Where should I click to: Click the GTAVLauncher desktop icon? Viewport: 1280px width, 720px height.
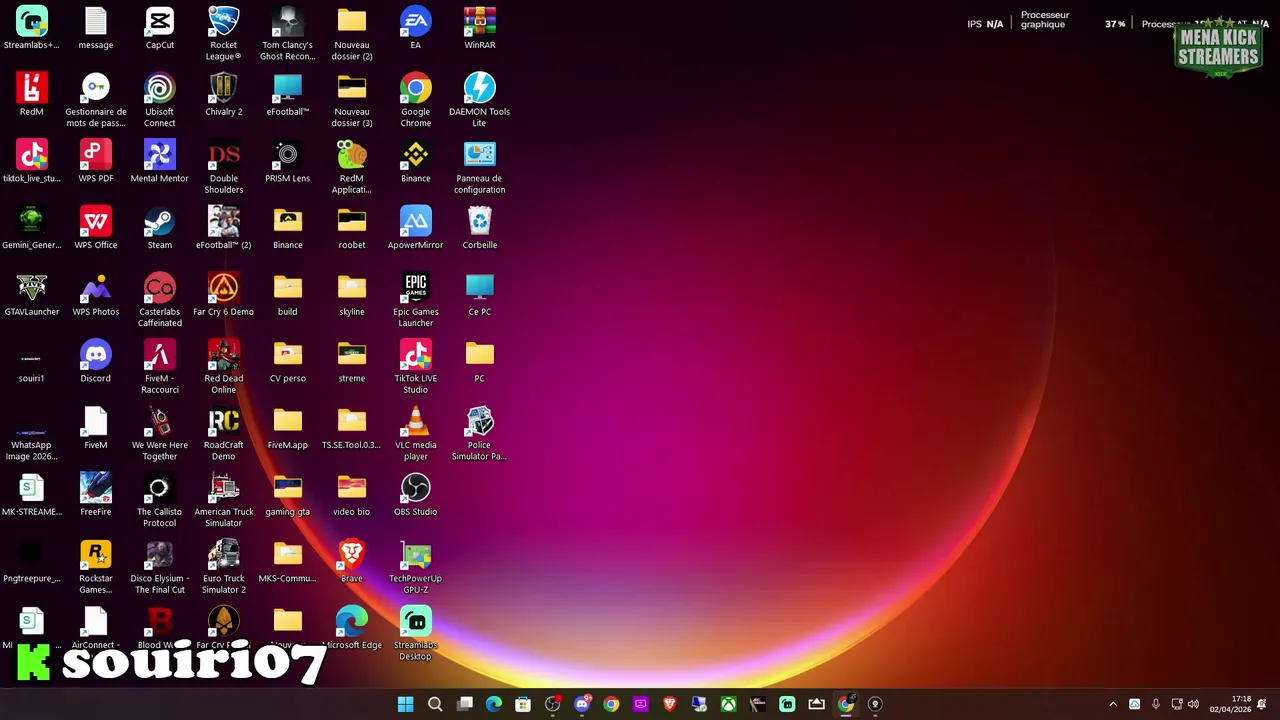click(x=32, y=295)
